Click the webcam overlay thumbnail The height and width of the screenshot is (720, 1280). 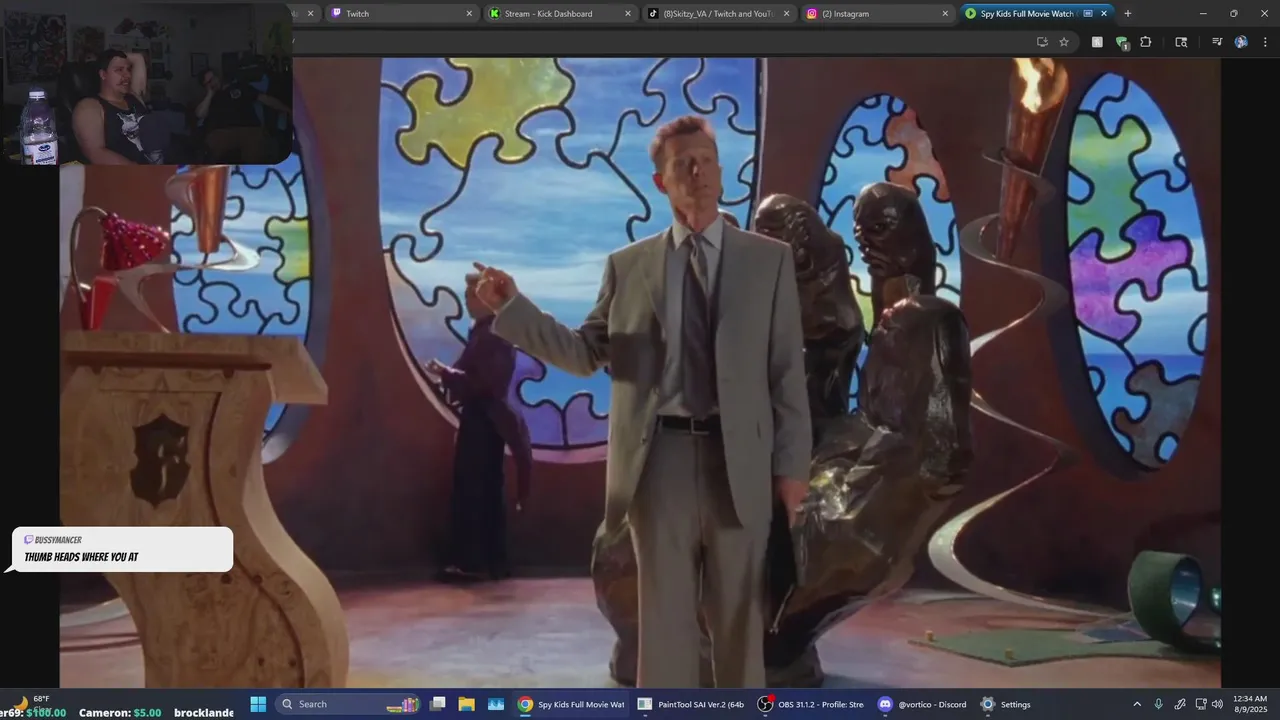pyautogui.click(x=146, y=84)
